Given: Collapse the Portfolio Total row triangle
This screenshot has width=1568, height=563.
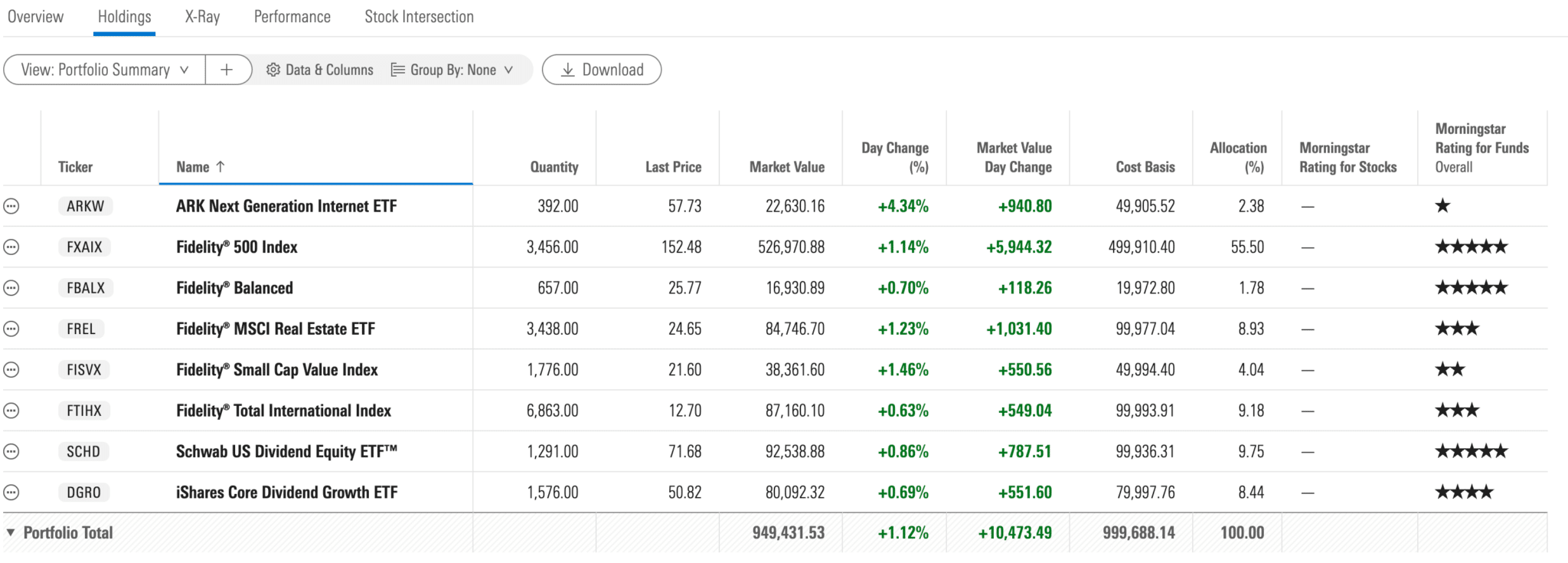Looking at the screenshot, I should [x=11, y=532].
